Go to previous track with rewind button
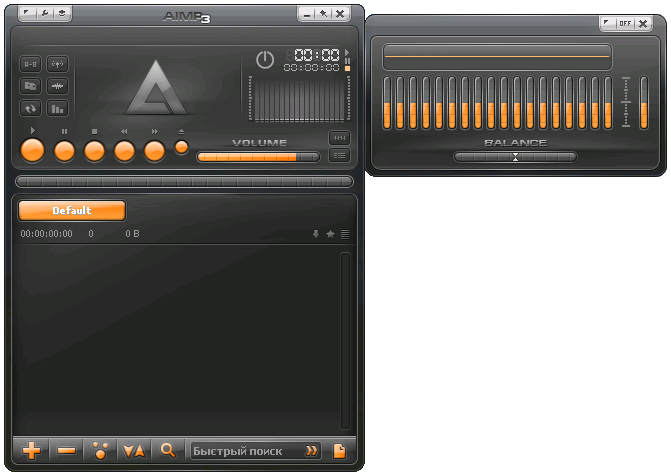Screen dimensions: 671x476 125,151
